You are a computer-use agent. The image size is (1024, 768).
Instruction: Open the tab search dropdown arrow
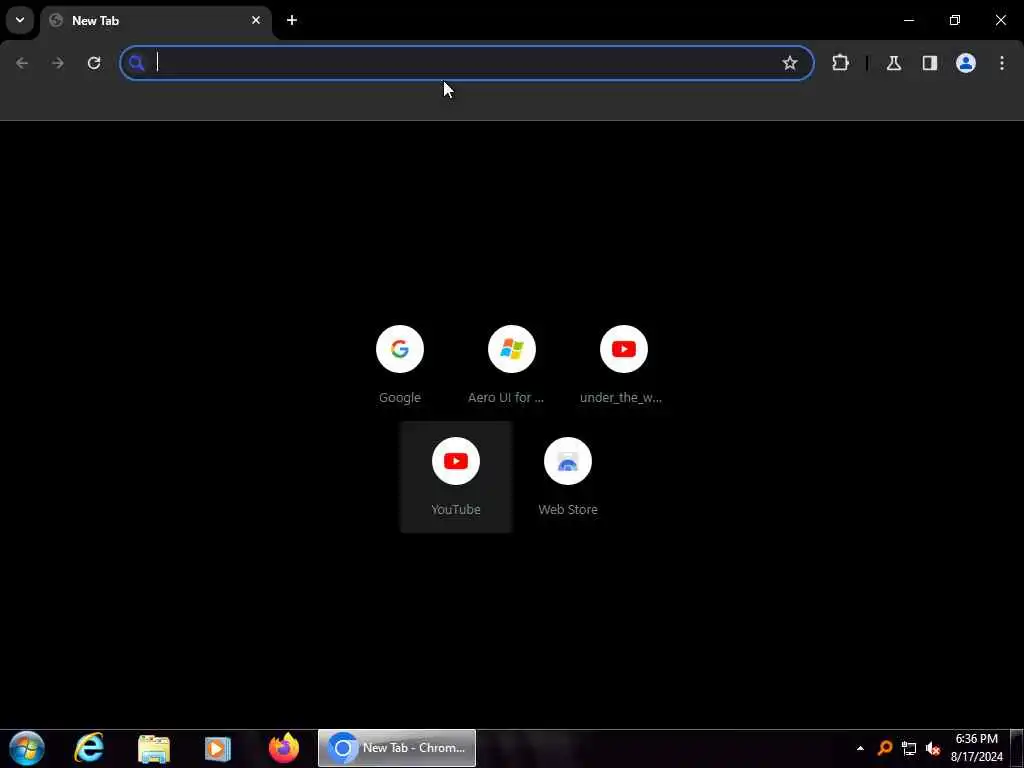(x=20, y=20)
